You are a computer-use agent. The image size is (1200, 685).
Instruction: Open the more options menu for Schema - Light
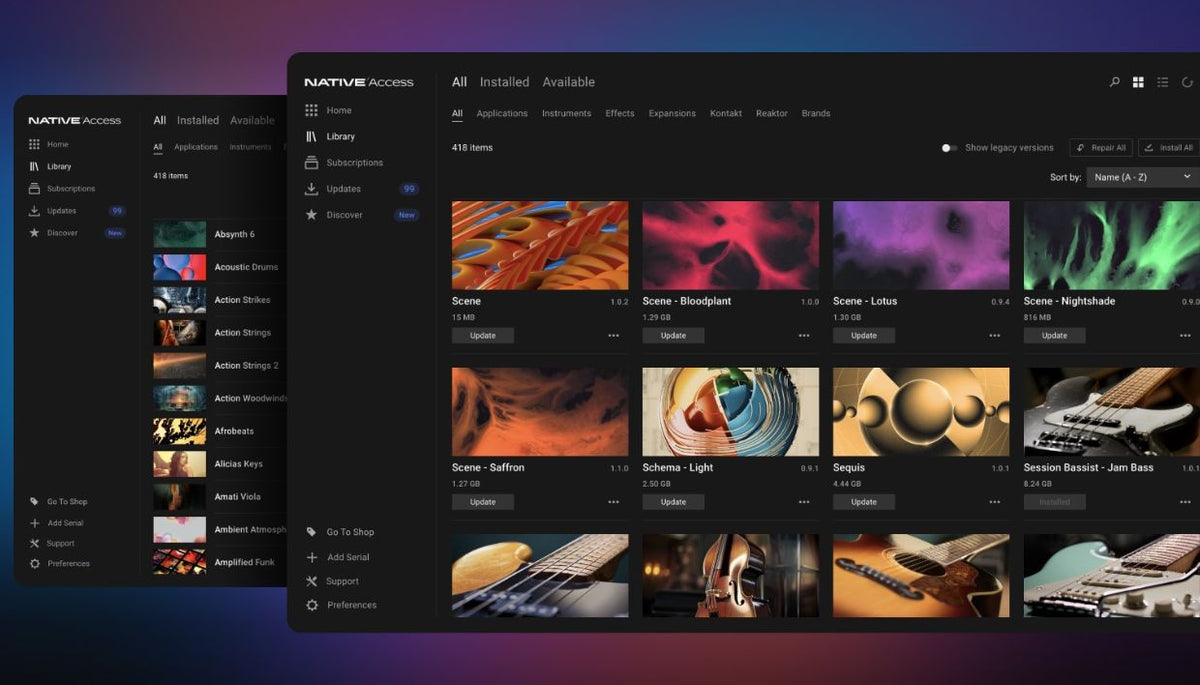pos(804,502)
